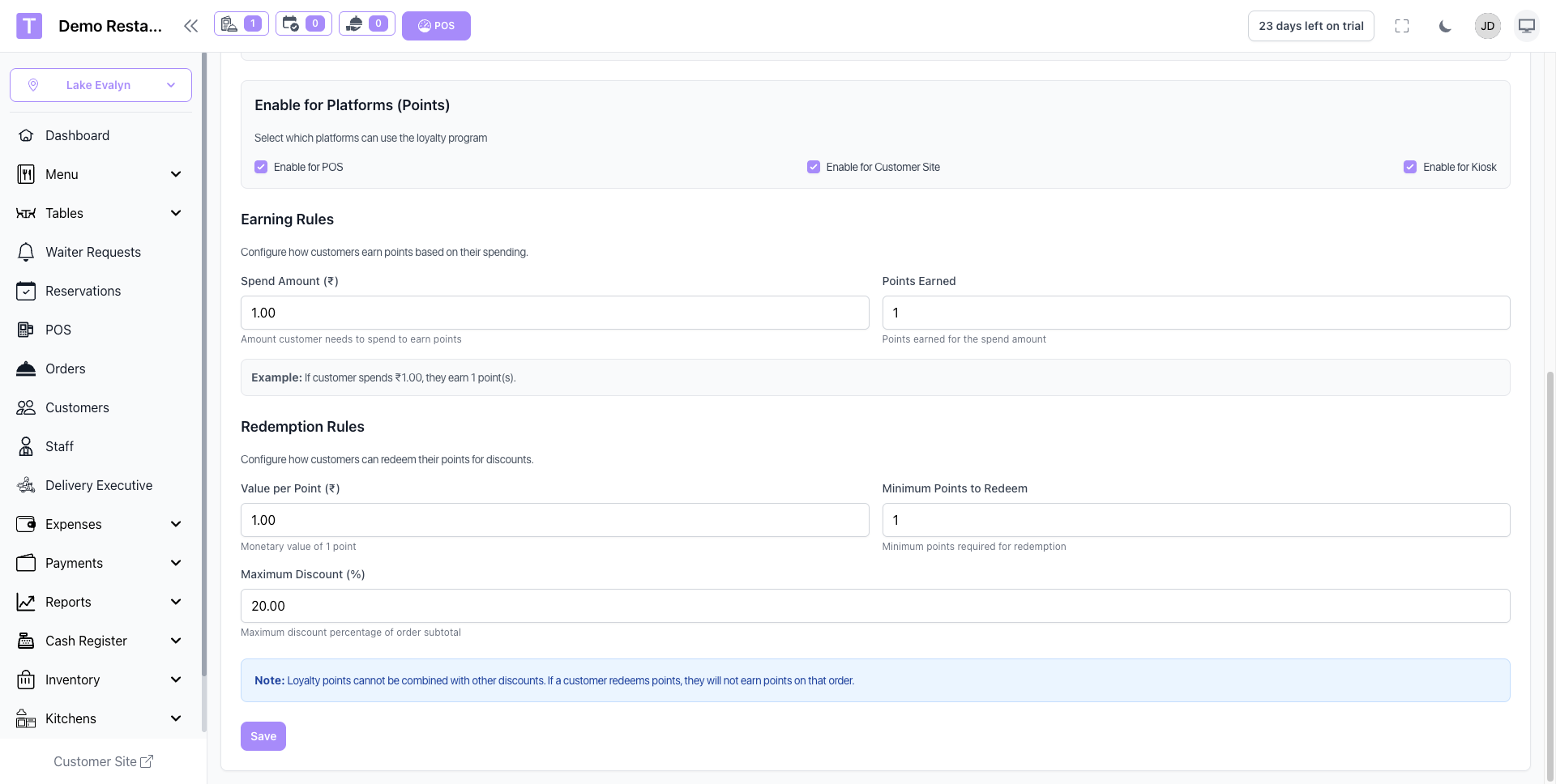Click the Maximum Discount input field
Viewport: 1556px width, 784px height.
point(875,606)
